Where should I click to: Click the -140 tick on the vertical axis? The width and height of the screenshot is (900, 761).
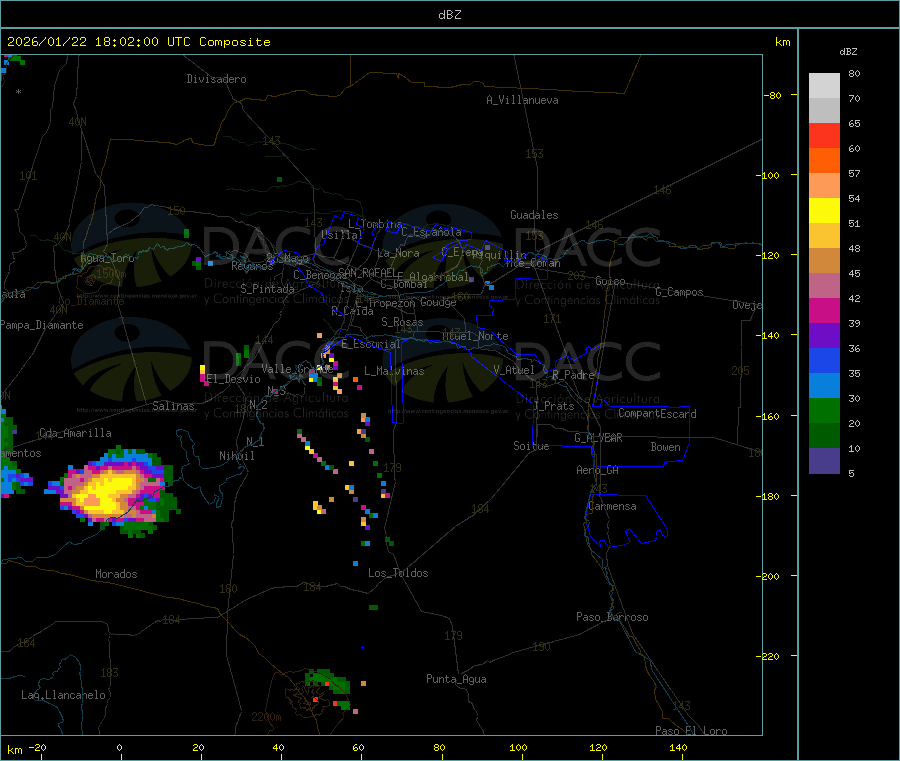[770, 335]
